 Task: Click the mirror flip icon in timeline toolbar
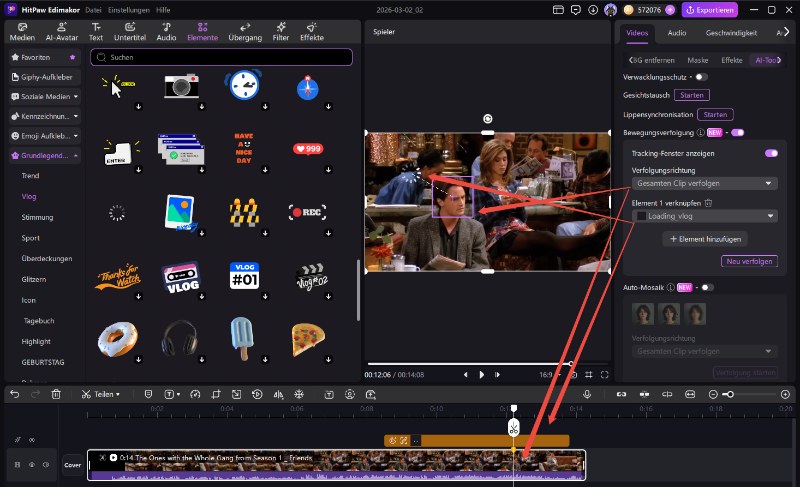tap(278, 394)
